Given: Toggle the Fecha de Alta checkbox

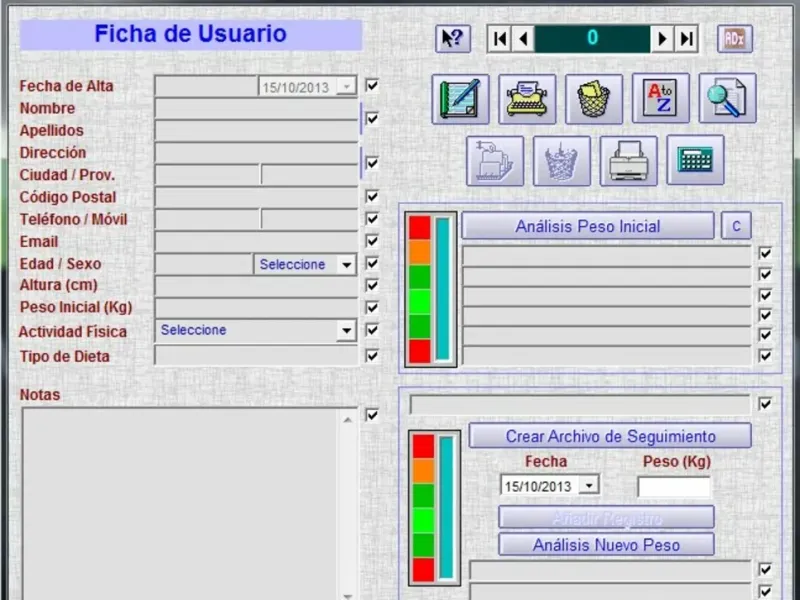Looking at the screenshot, I should (x=372, y=85).
